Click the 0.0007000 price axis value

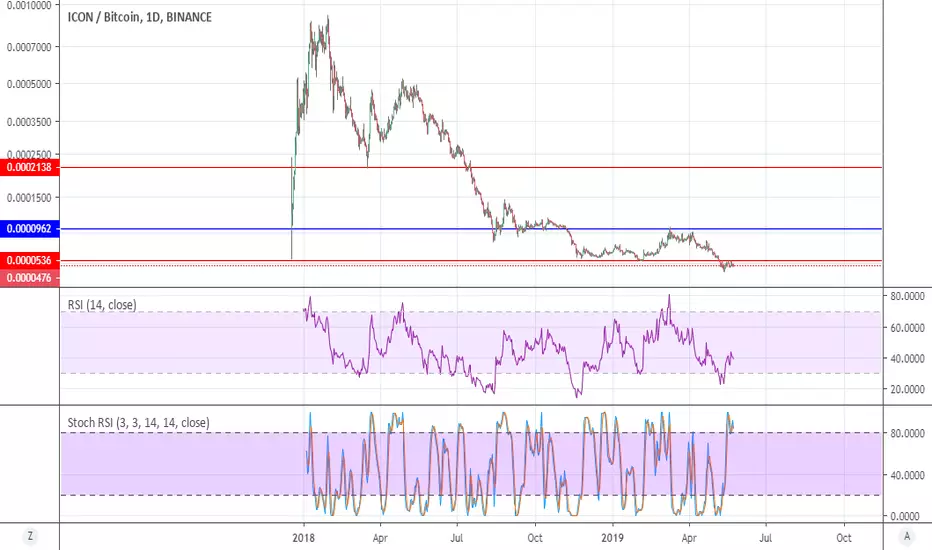pos(29,47)
